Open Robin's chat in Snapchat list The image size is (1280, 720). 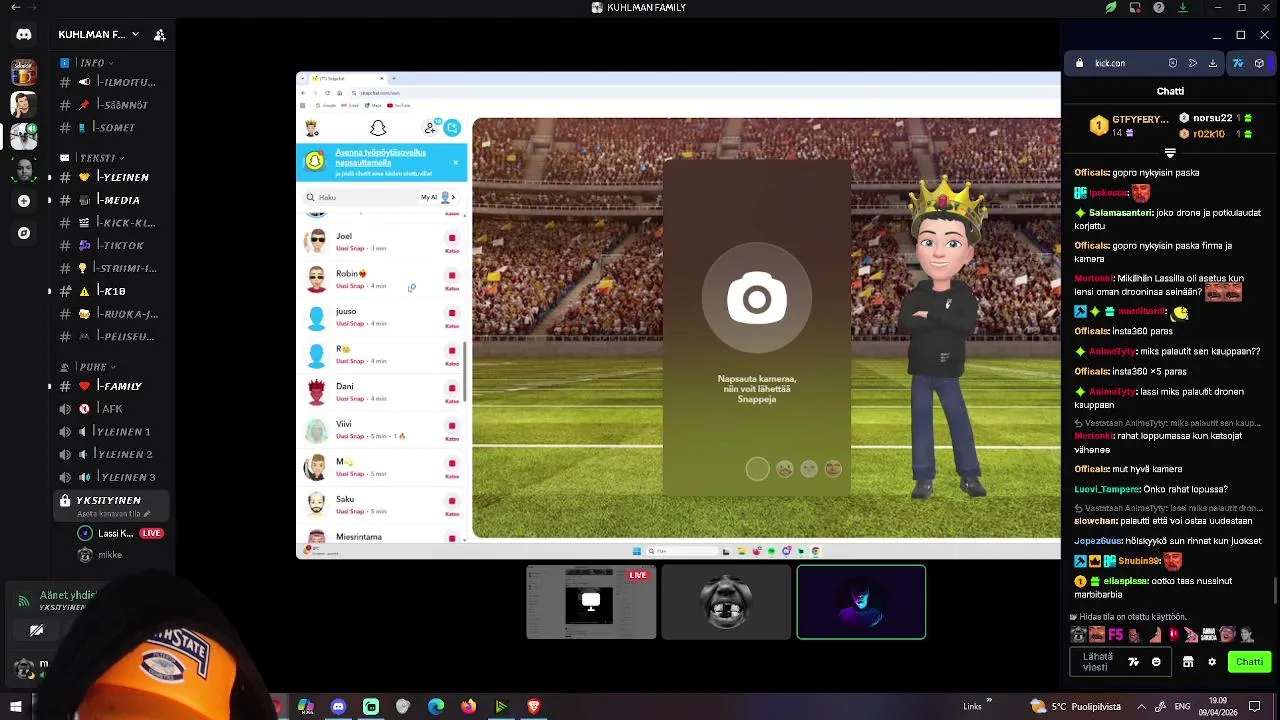pyautogui.click(x=381, y=279)
